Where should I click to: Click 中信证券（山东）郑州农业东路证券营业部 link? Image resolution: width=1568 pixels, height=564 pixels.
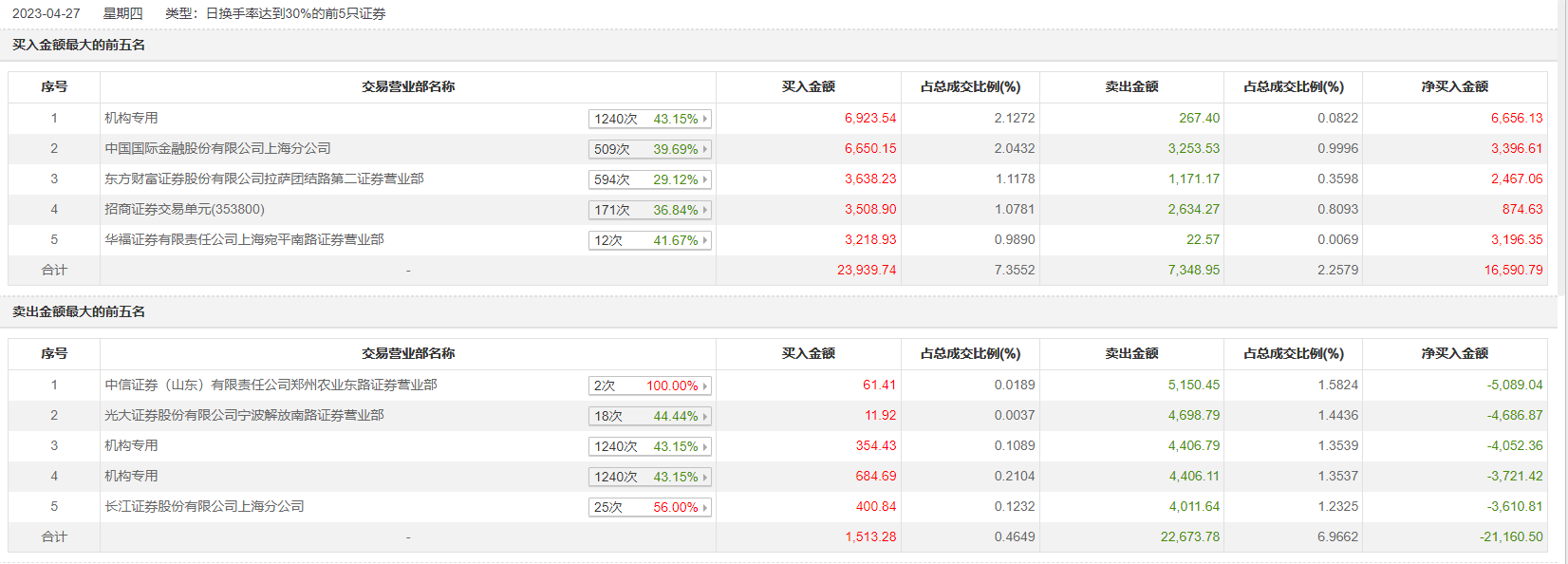coord(271,385)
